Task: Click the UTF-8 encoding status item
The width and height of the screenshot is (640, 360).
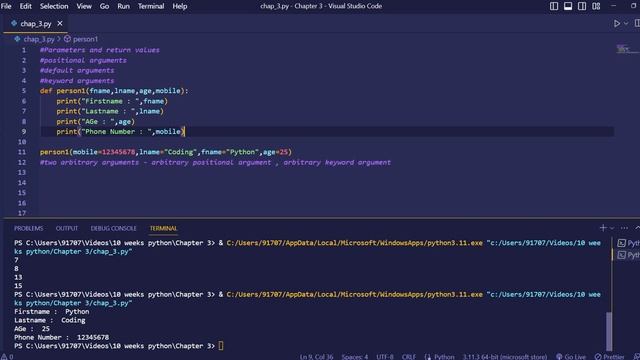Action: pyautogui.click(x=385, y=357)
